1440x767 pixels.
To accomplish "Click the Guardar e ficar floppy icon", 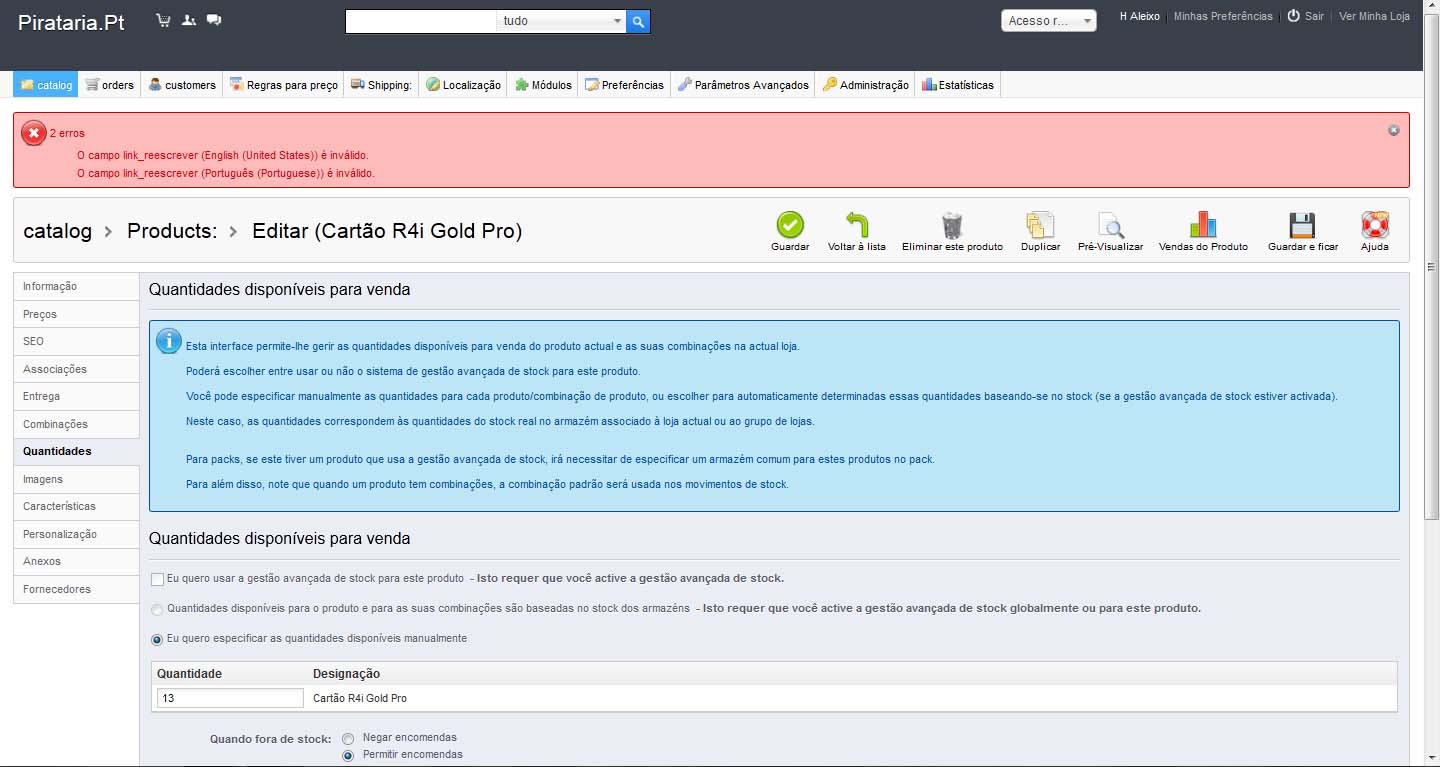I will pyautogui.click(x=1302, y=224).
